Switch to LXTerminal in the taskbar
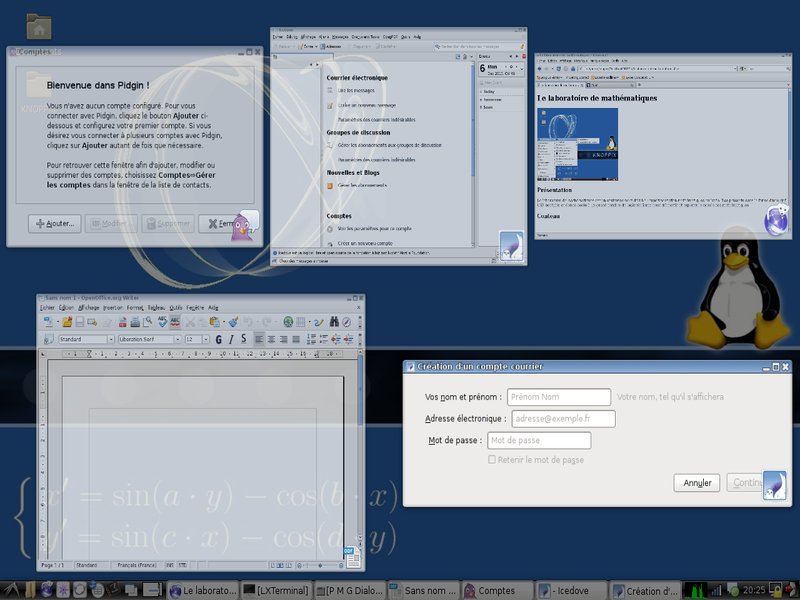Image resolution: width=800 pixels, height=600 pixels. (x=276, y=591)
